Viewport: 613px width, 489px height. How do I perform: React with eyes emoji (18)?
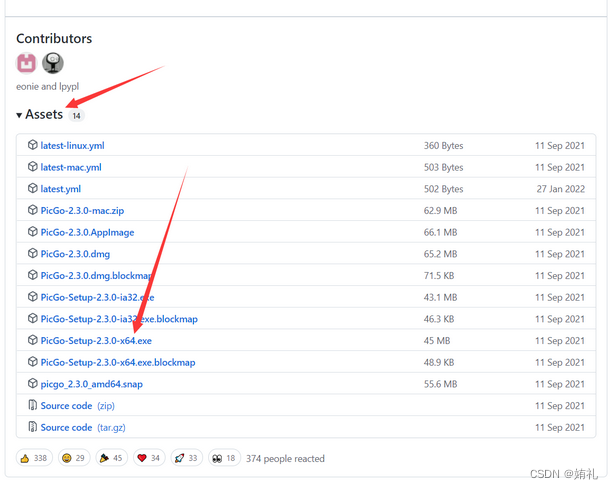(224, 458)
